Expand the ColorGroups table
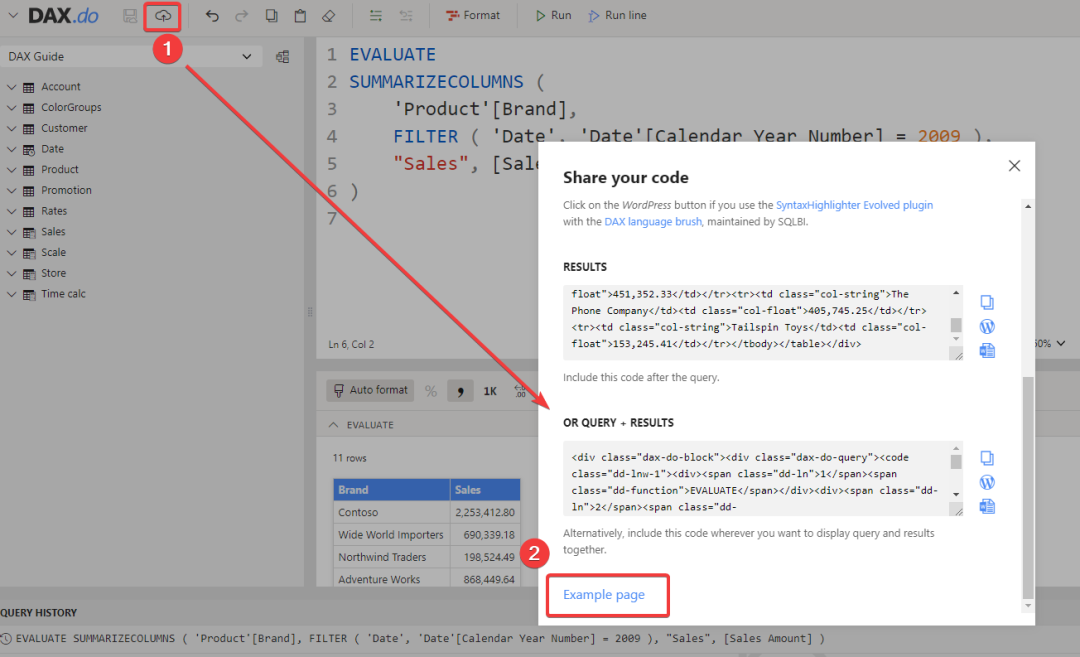 click(12, 107)
